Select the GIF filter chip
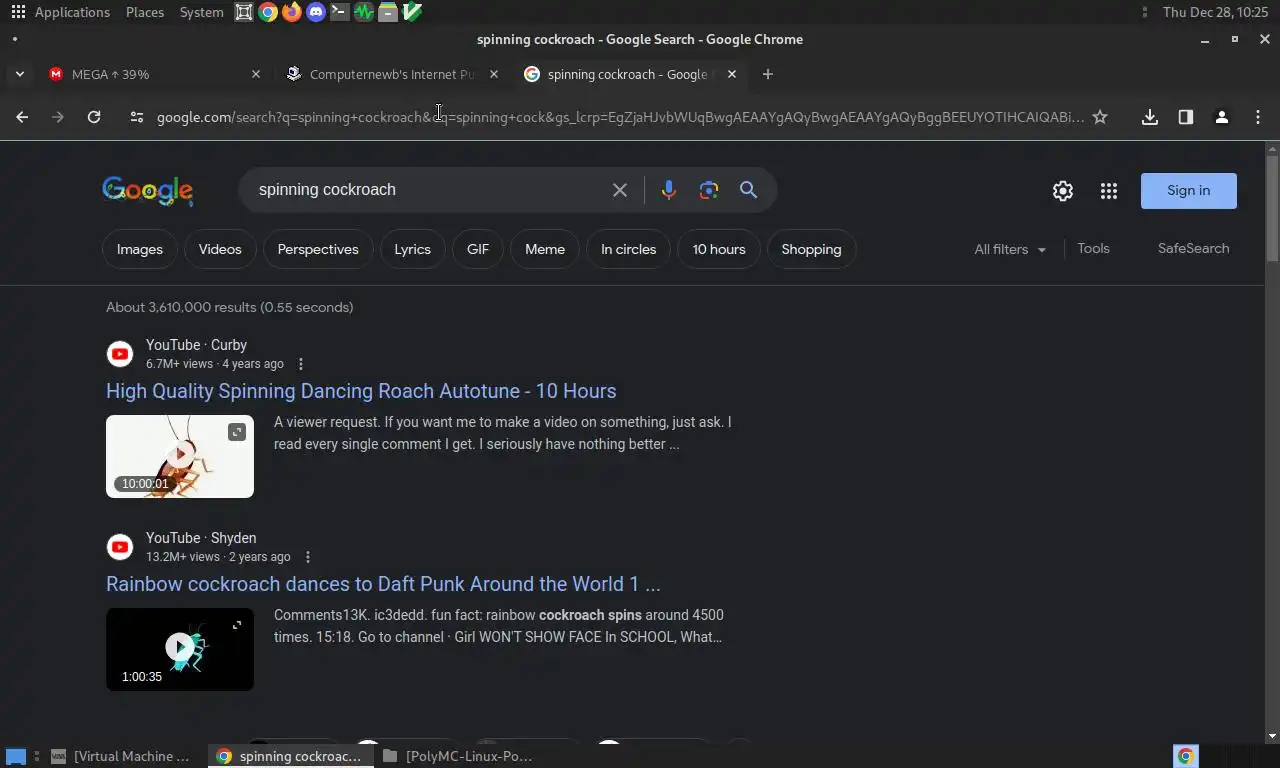The height and width of the screenshot is (768, 1280). tap(478, 249)
